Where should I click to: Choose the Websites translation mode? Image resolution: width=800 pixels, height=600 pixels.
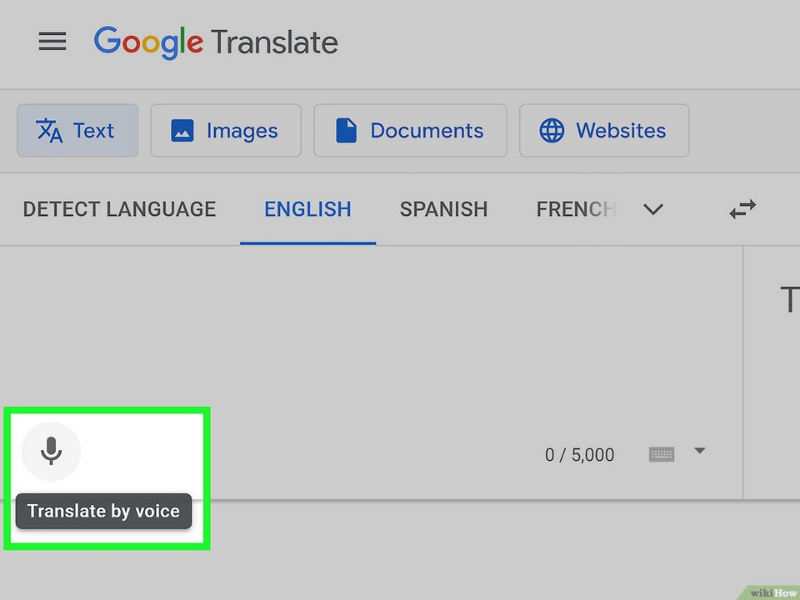tap(604, 131)
